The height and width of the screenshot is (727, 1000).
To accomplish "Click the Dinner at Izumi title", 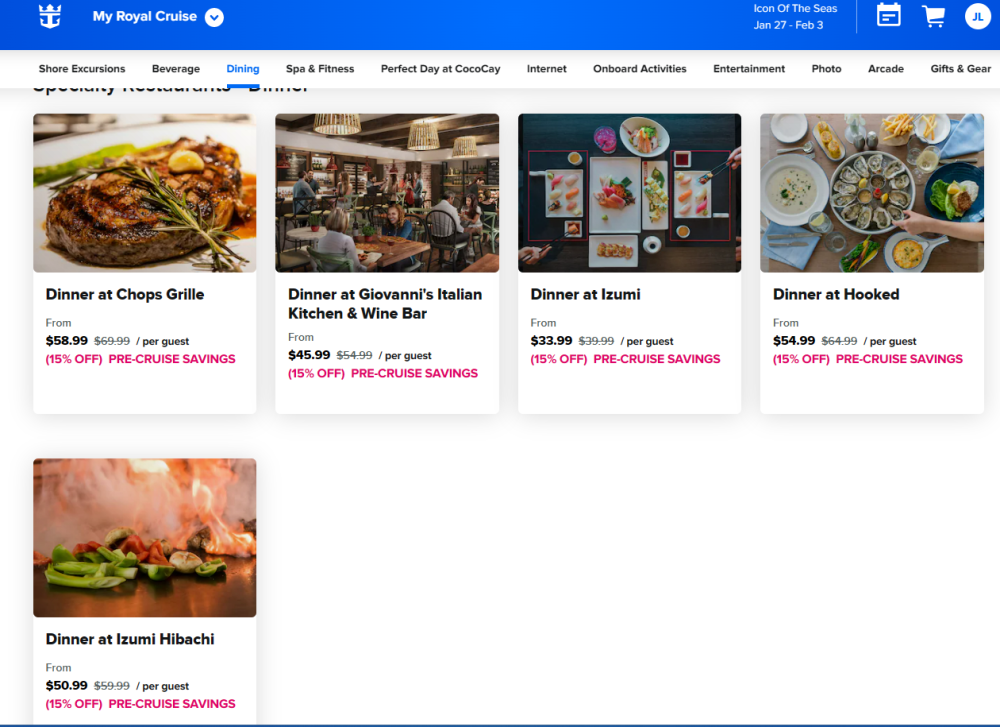I will point(585,295).
